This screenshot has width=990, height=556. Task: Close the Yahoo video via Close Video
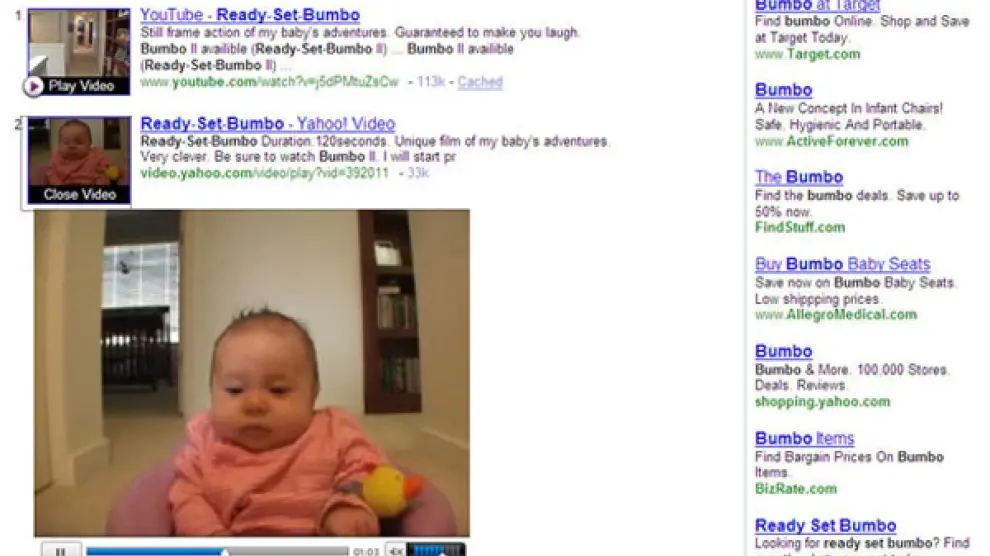pos(80,194)
